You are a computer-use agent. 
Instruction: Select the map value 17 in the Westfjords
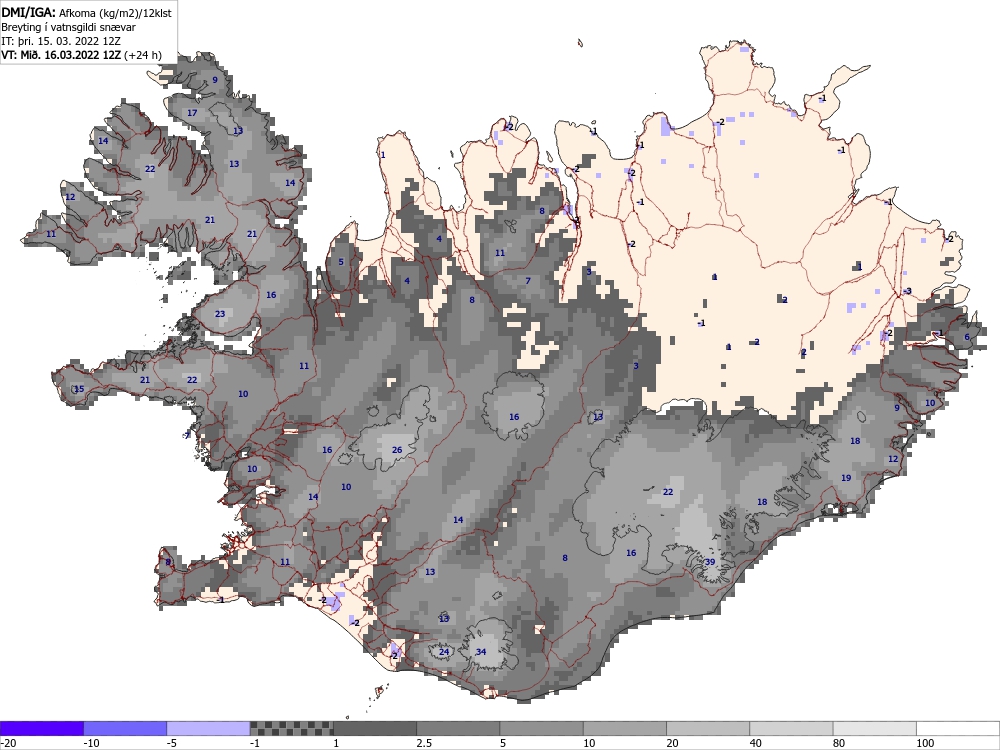192,113
